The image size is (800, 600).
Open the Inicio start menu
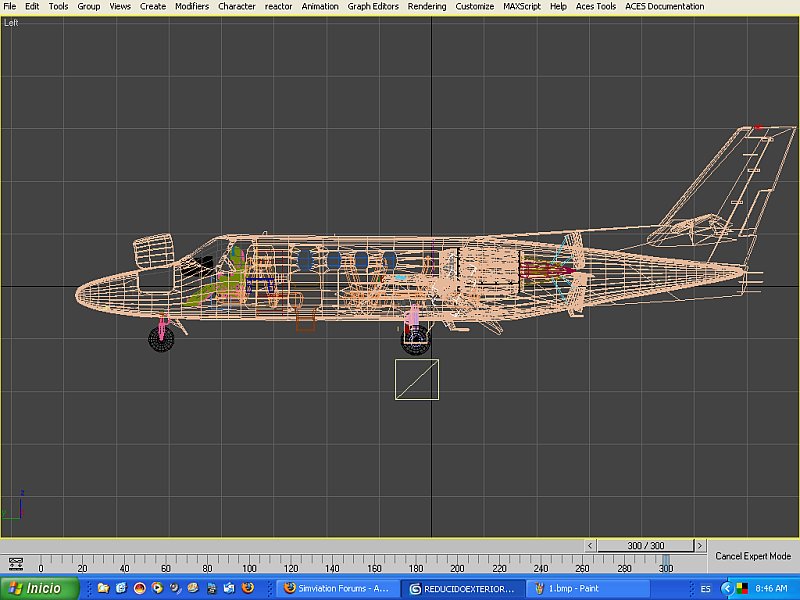click(37, 588)
